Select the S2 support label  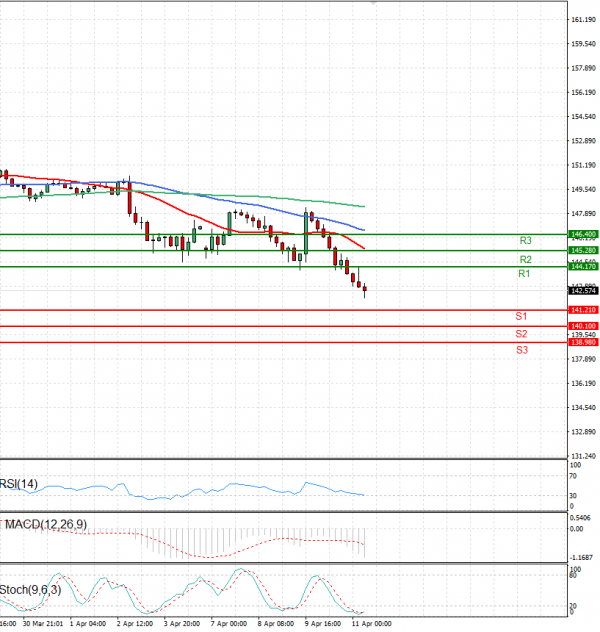521,334
